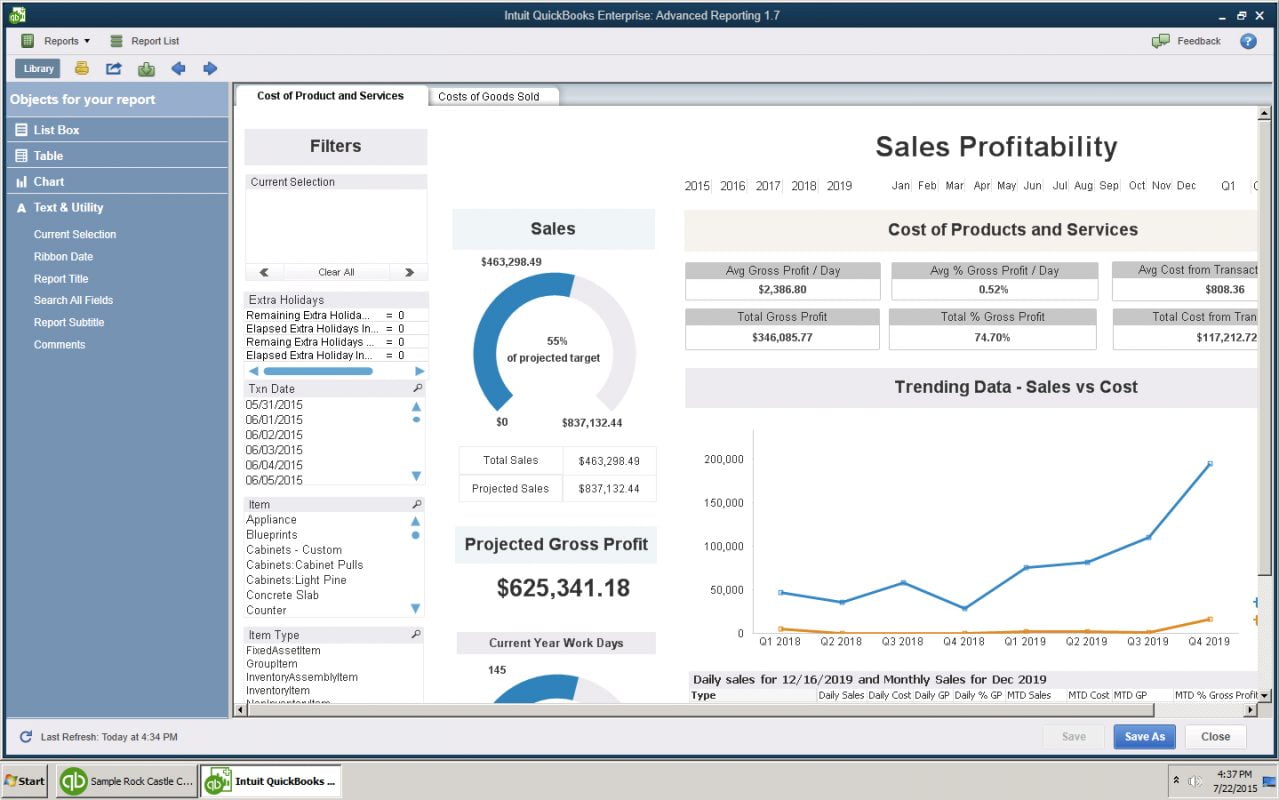This screenshot has width=1279, height=800.
Task: Open the Reports dropdown menu
Action: [56, 41]
